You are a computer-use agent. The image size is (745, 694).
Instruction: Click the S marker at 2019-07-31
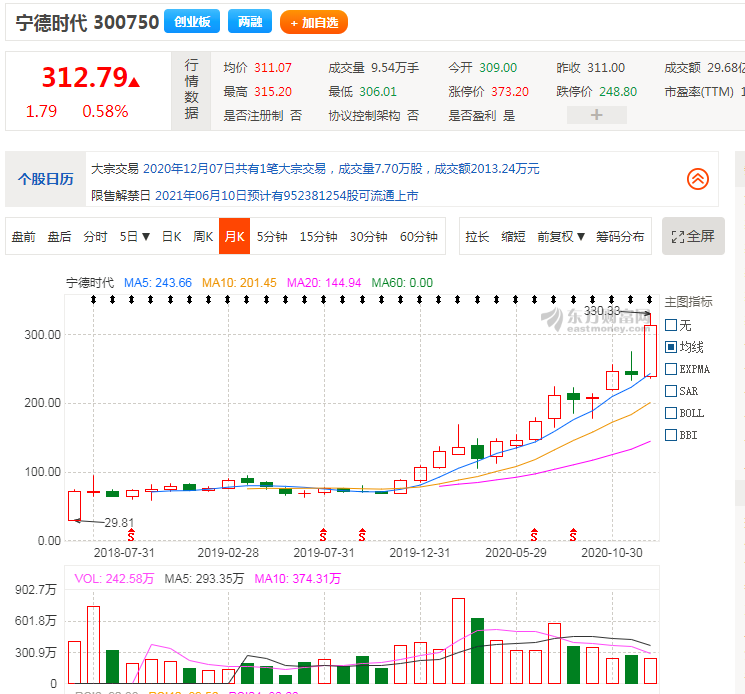pos(323,535)
